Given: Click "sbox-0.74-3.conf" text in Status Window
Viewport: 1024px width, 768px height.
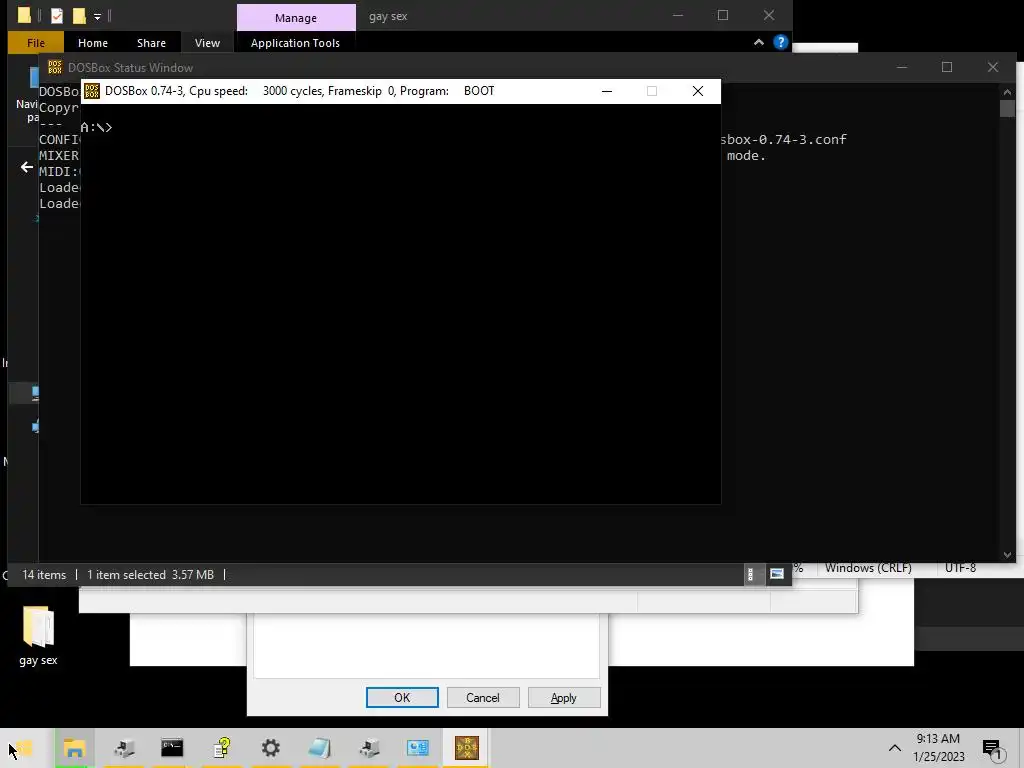Looking at the screenshot, I should (784, 139).
